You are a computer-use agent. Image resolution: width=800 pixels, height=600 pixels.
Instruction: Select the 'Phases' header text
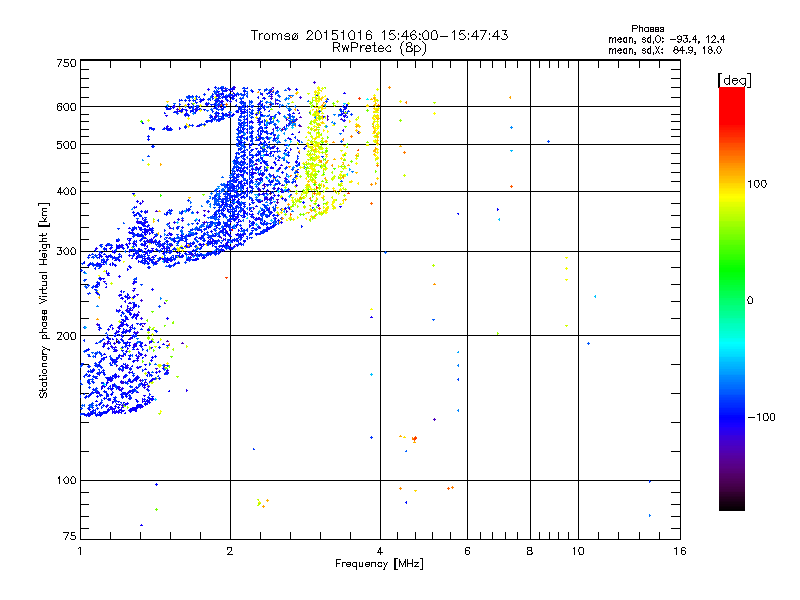tap(647, 29)
